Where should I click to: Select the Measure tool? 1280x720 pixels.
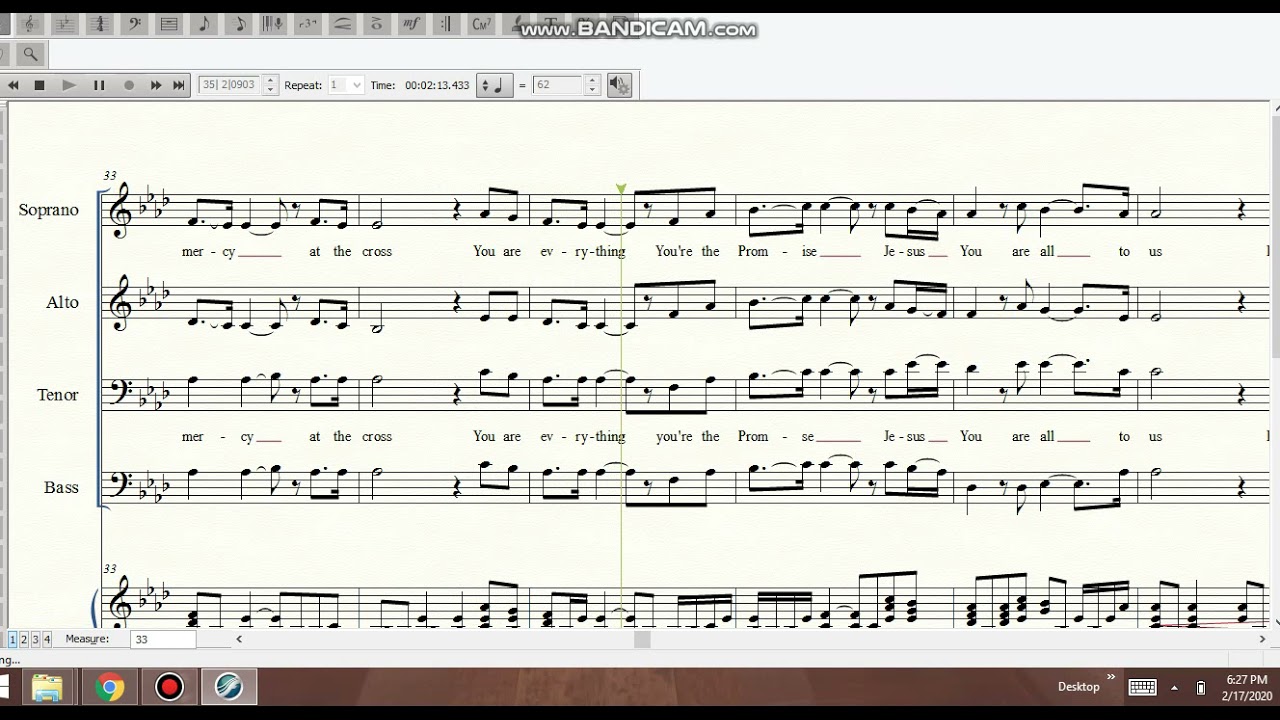(x=169, y=24)
